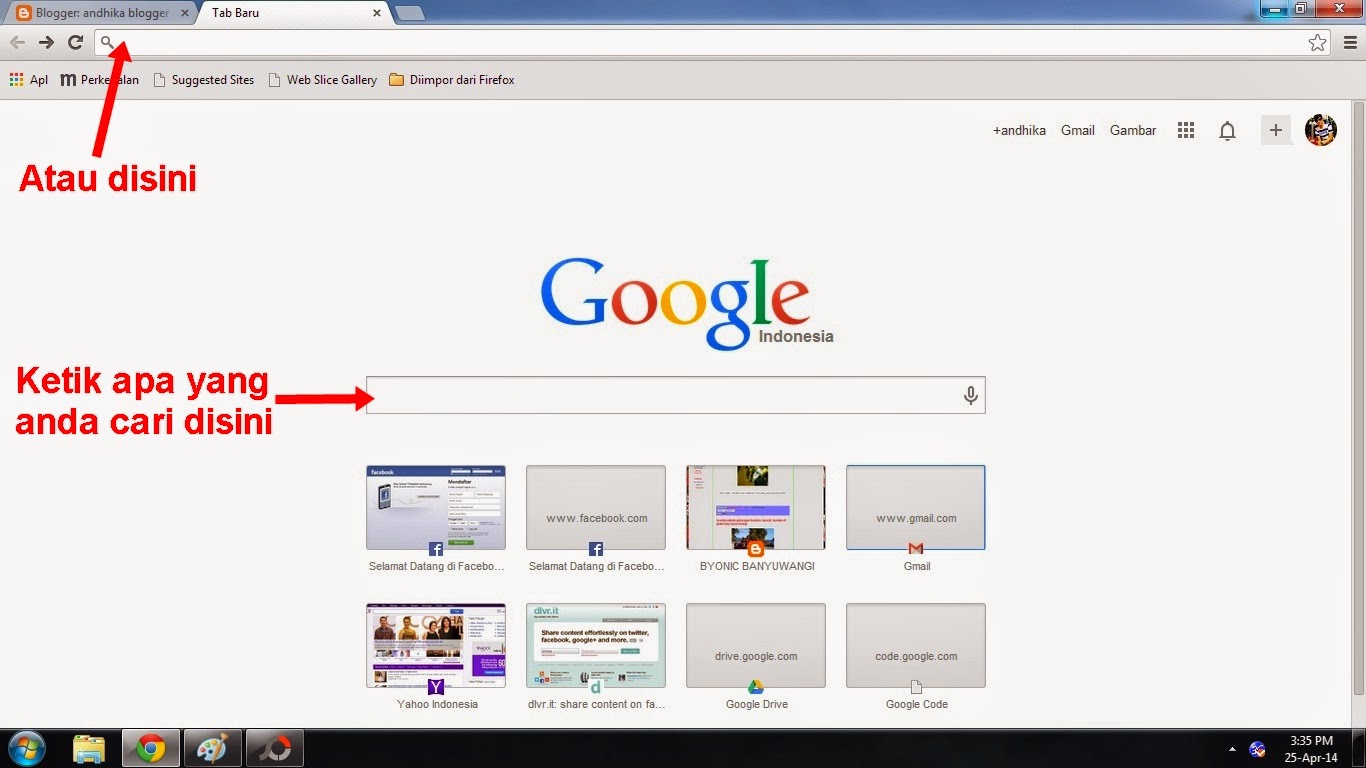1366x768 pixels.
Task: Click the back navigation arrow
Action: 17,42
